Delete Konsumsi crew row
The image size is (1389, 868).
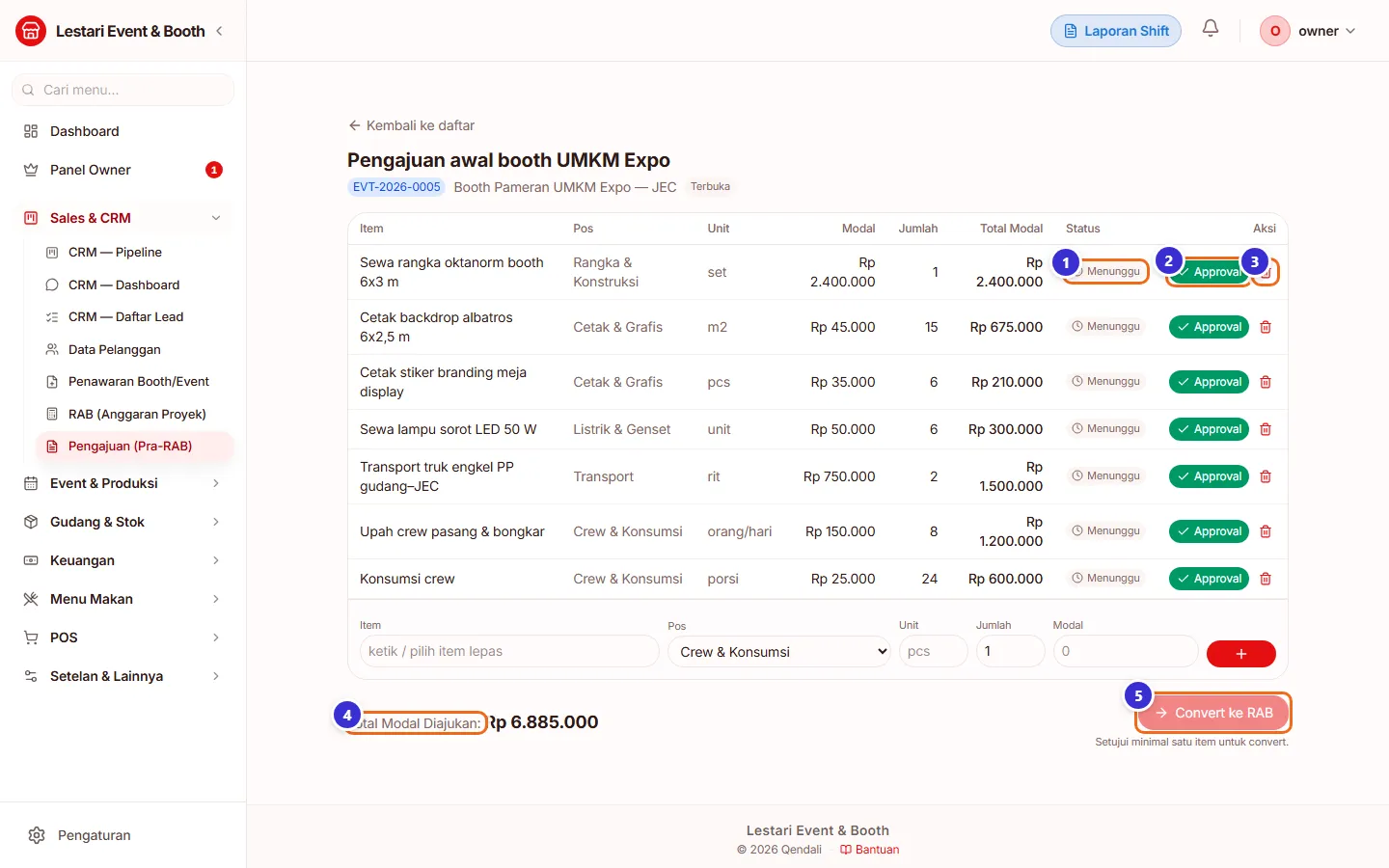click(x=1266, y=579)
